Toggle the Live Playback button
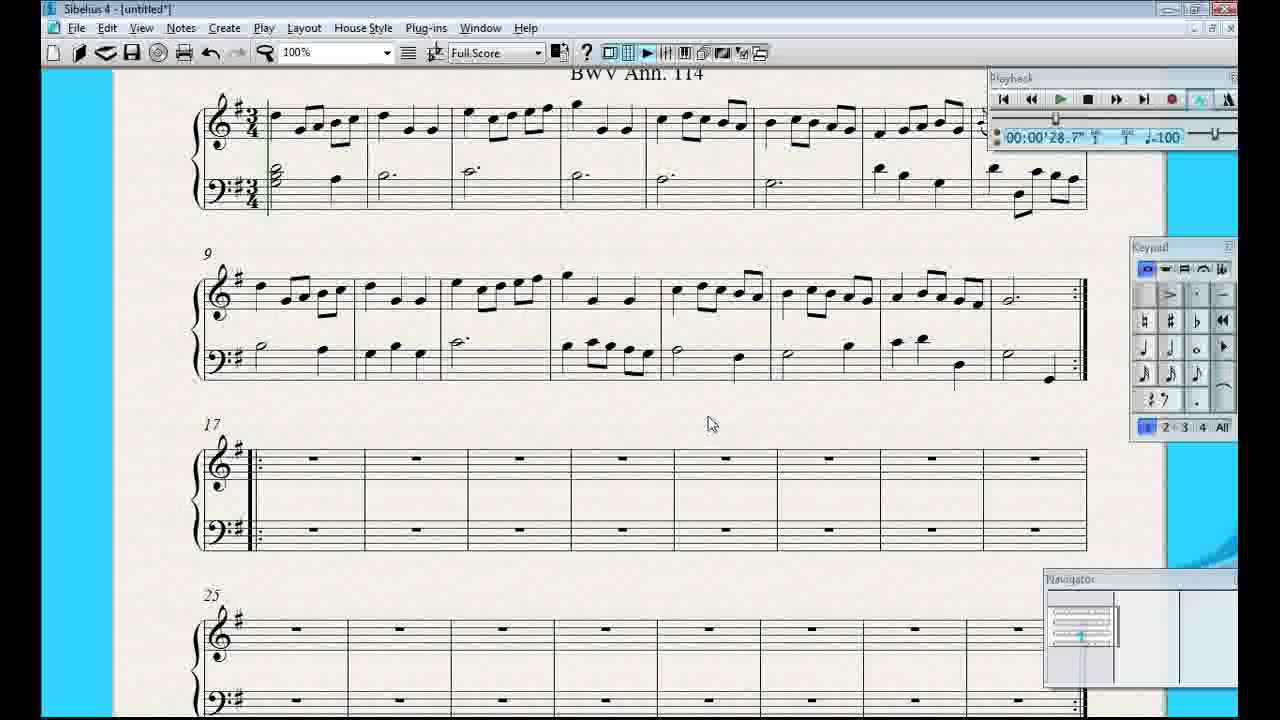The width and height of the screenshot is (1280, 720). (1200, 99)
